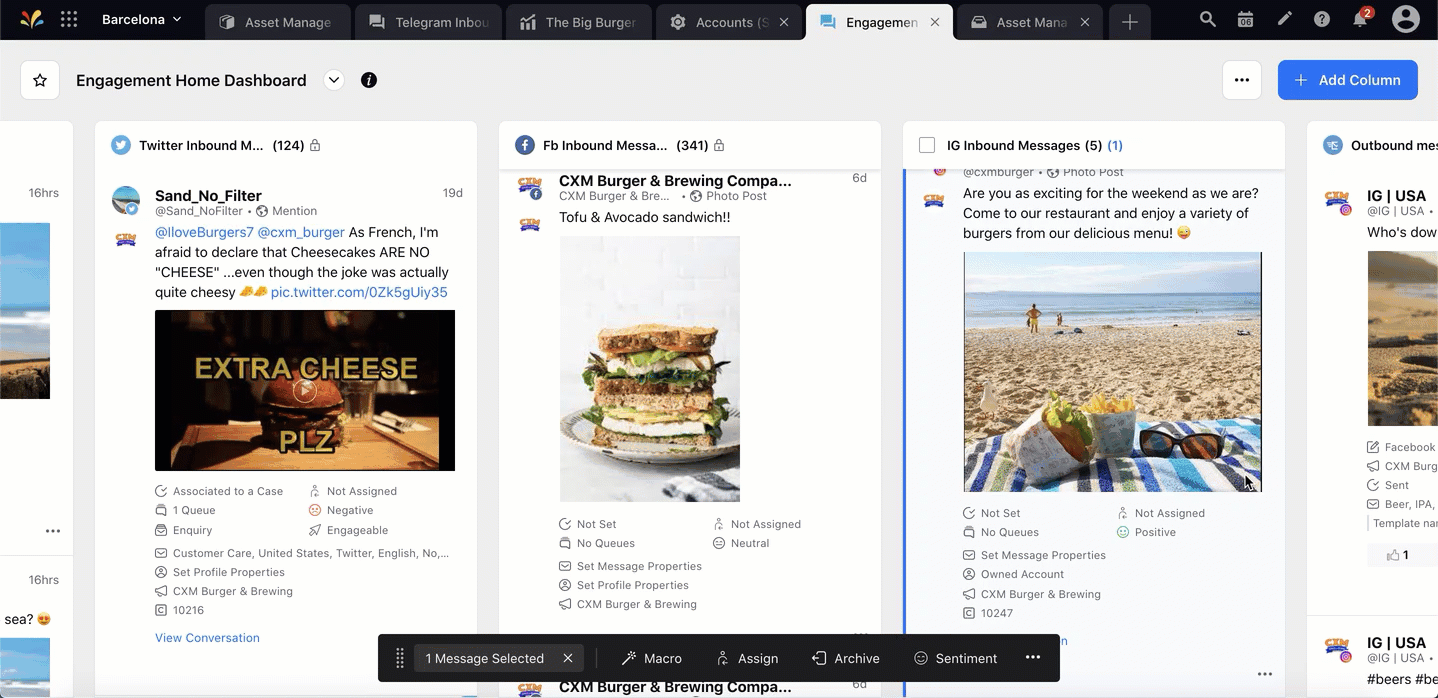Open Set Profile Properties on tweet
The image size is (1438, 698).
[x=220, y=572]
